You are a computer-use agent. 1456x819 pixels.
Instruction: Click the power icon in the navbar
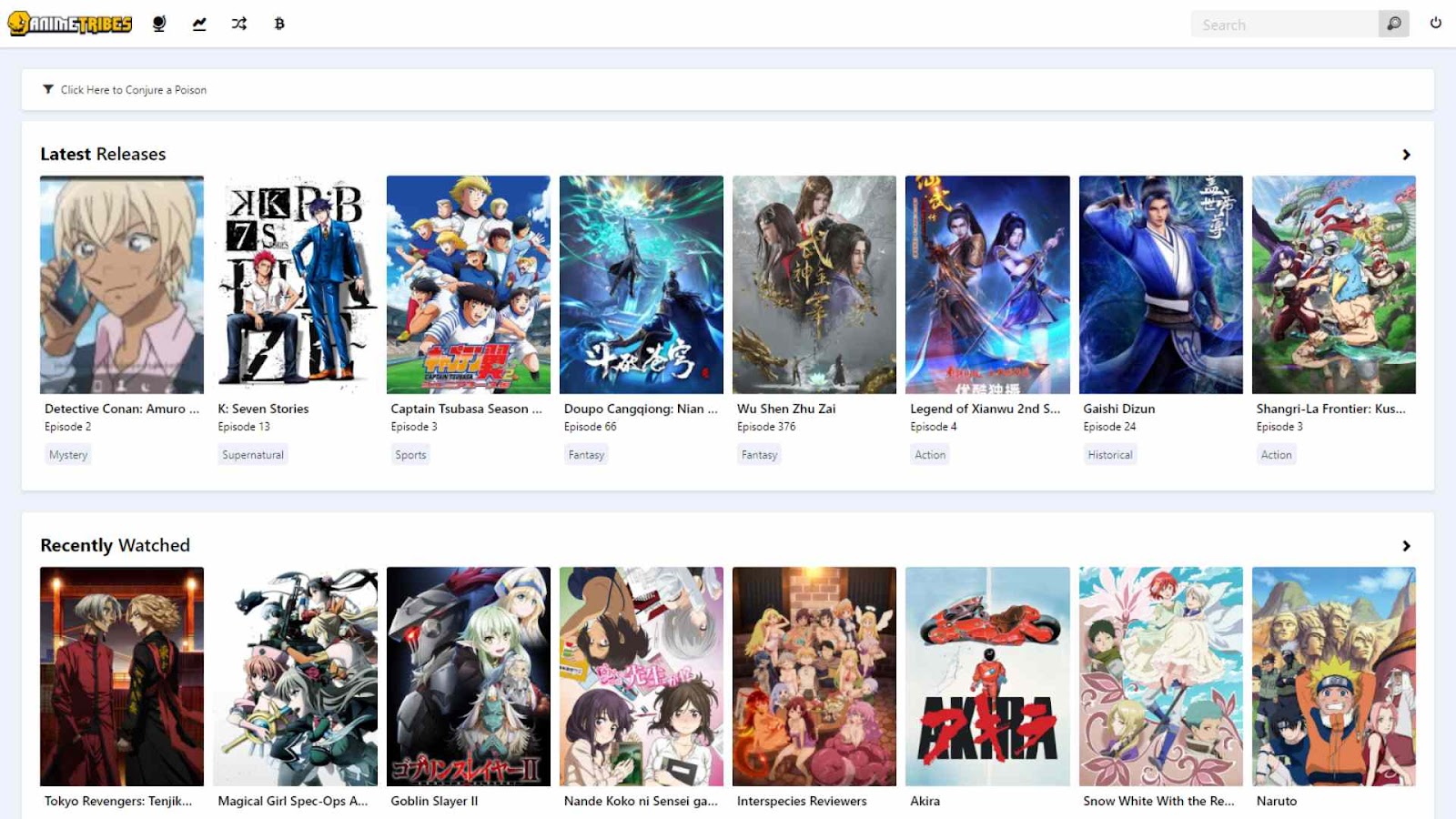pyautogui.click(x=1436, y=24)
